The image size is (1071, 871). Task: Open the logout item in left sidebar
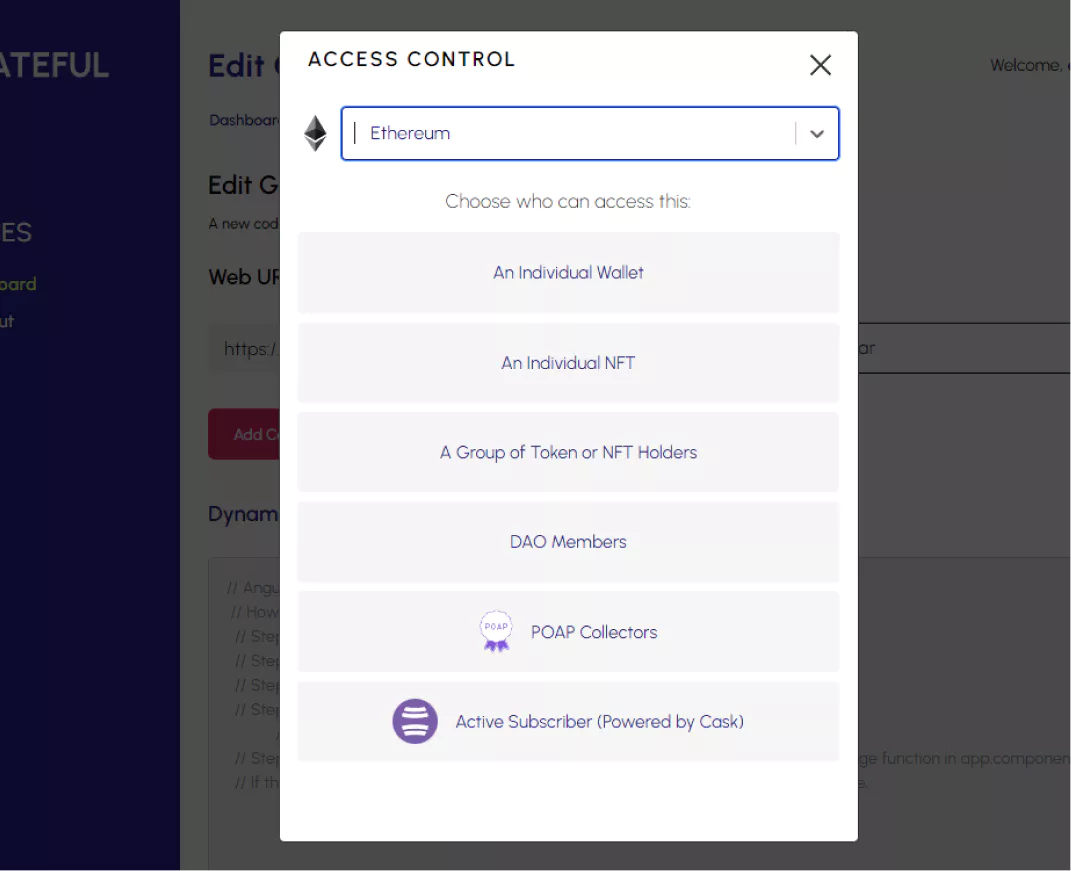(x=7, y=321)
